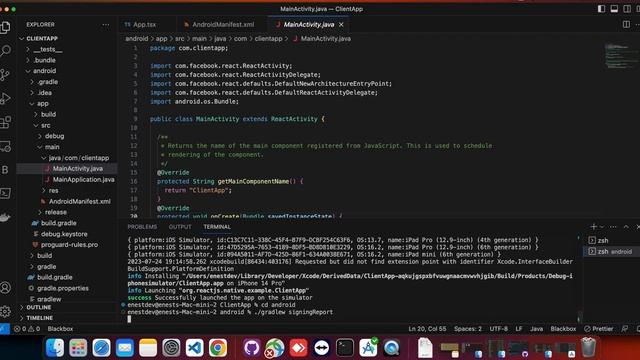Open proguard-rules.pro file

(x=67, y=244)
